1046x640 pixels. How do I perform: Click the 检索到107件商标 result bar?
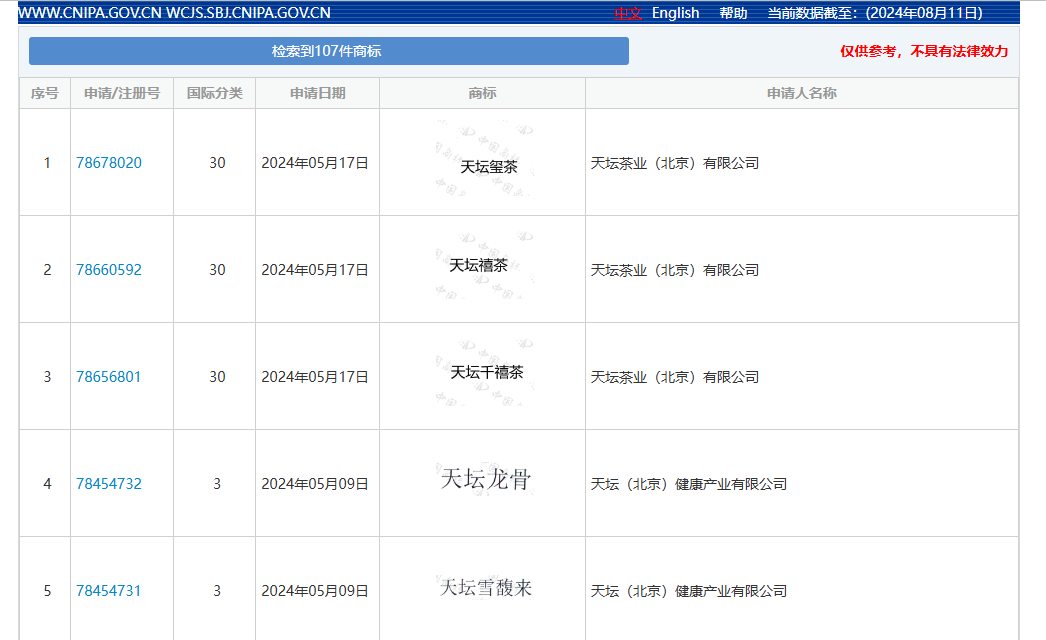click(329, 51)
